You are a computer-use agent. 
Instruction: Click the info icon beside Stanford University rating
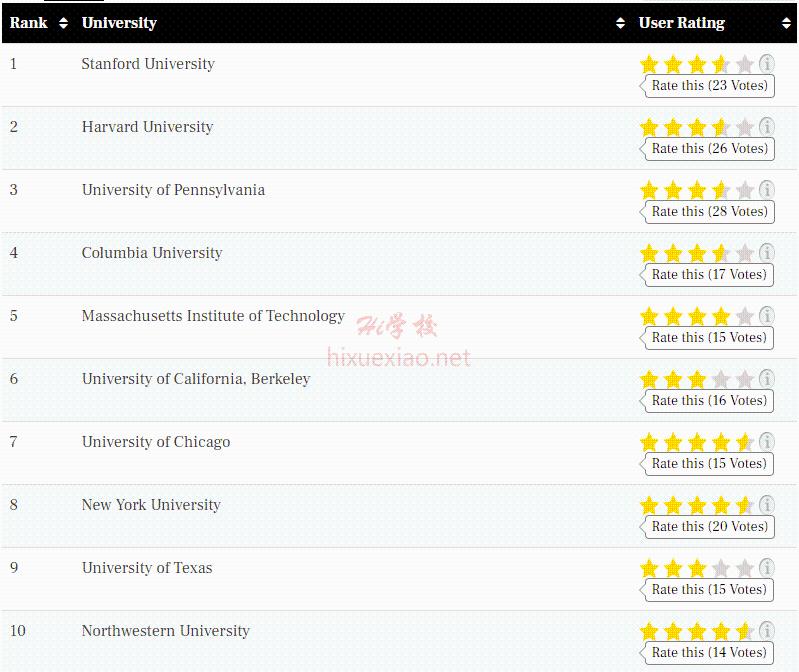tap(766, 64)
